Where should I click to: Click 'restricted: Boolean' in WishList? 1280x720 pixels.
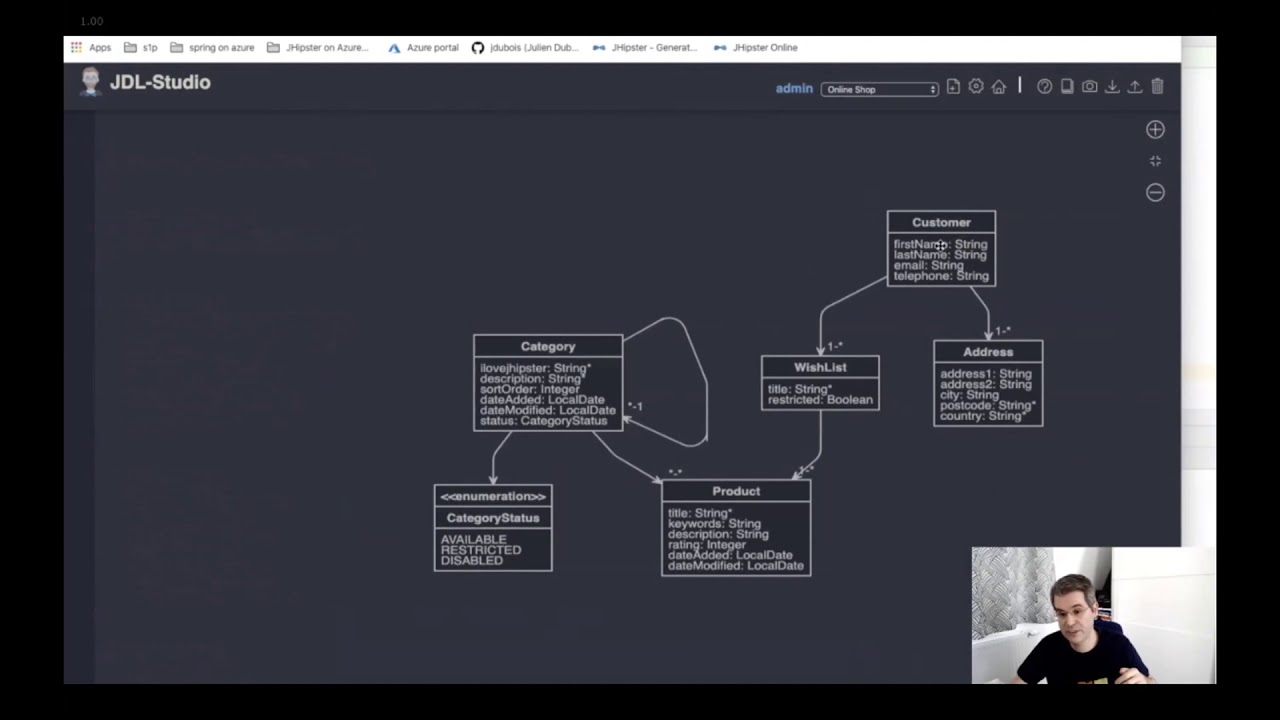click(x=820, y=400)
